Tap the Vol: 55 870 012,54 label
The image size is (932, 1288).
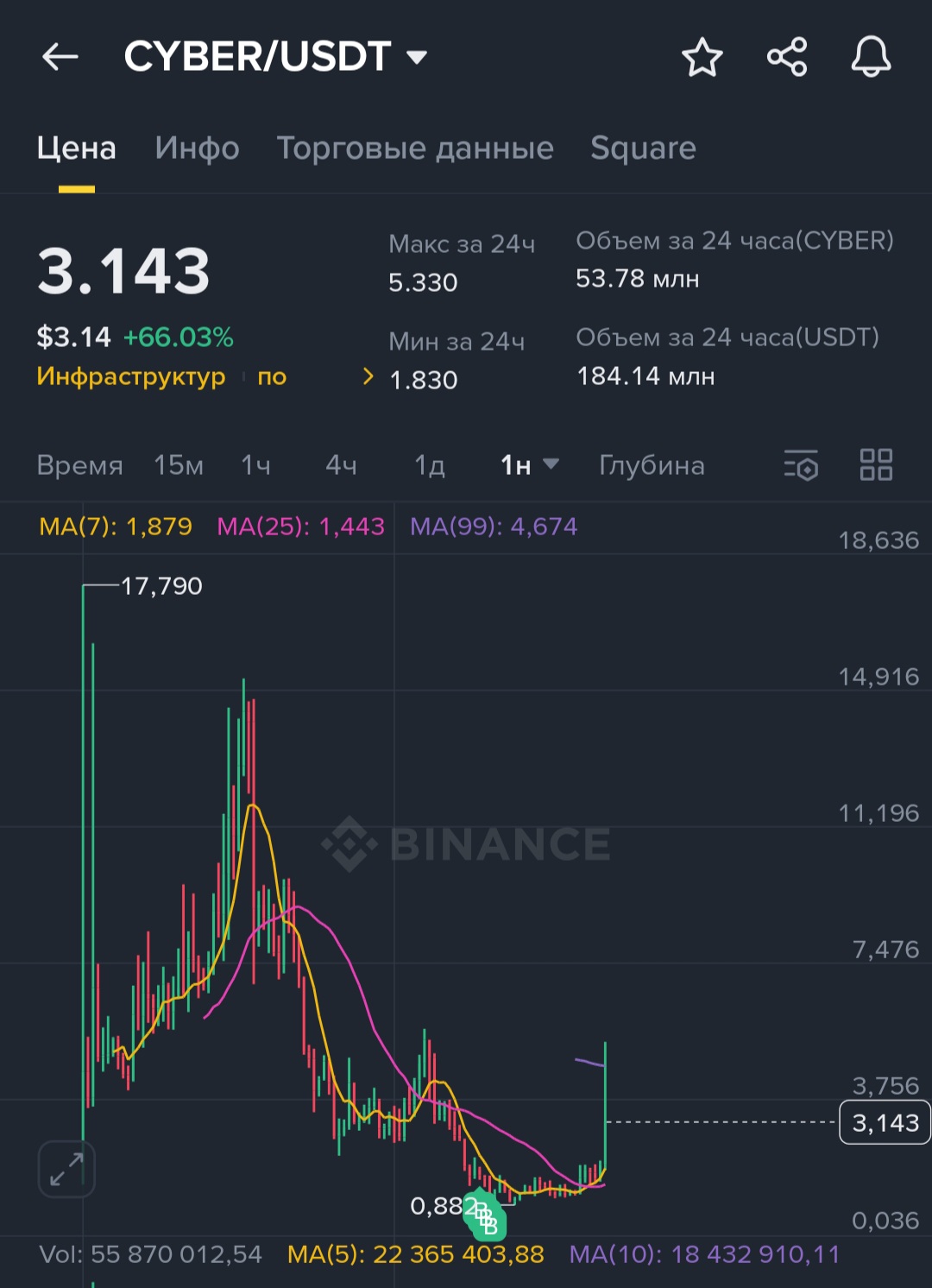coord(150,1254)
